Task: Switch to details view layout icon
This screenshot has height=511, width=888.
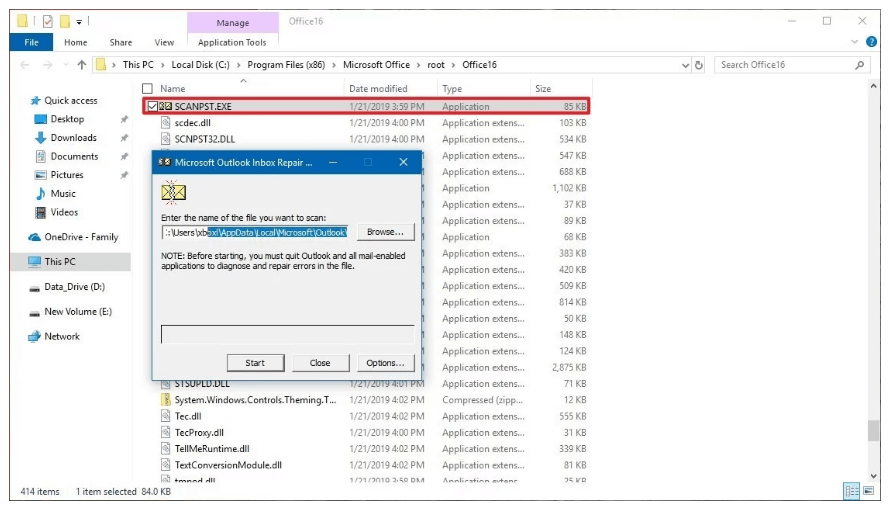Action: [851, 492]
